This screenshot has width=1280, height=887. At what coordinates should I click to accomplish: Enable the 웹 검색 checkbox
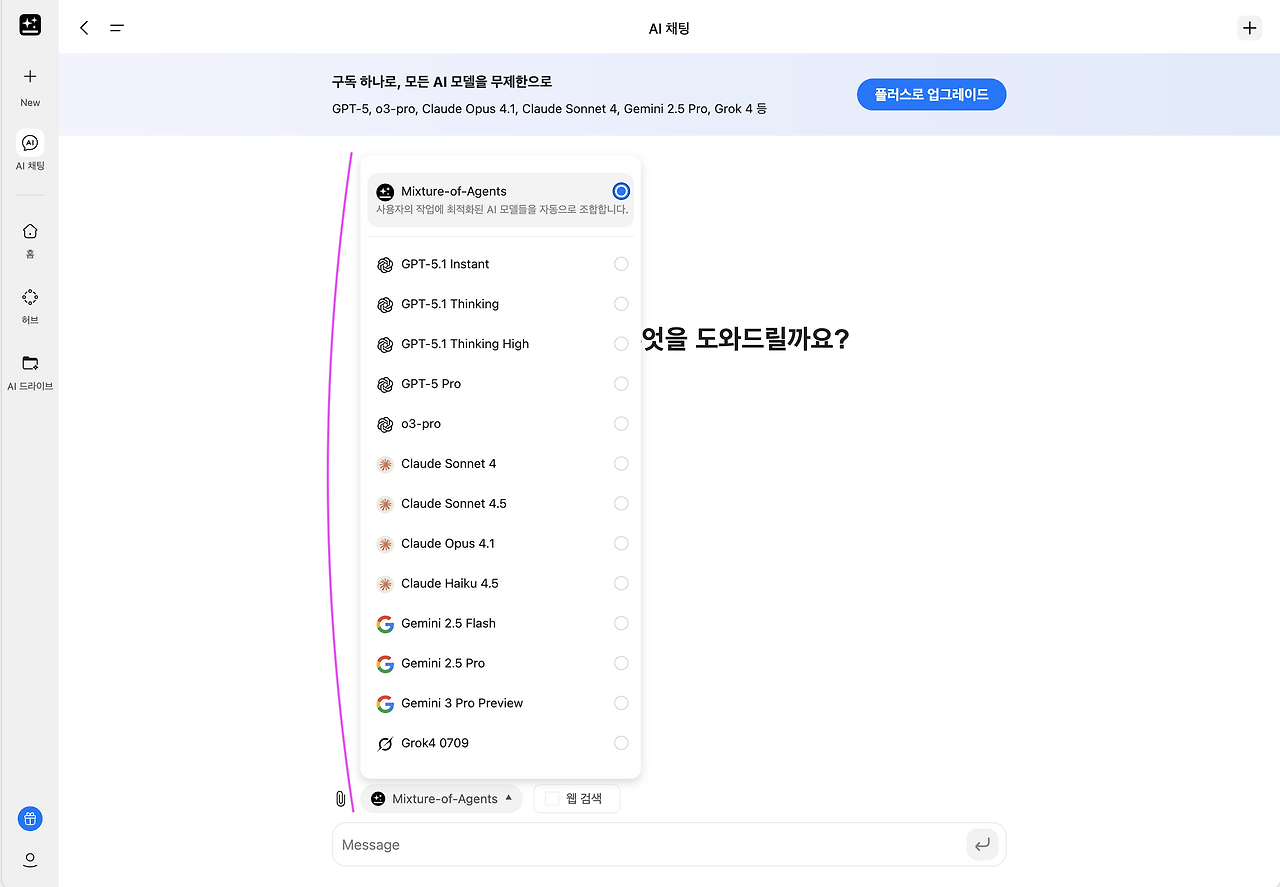[552, 799]
